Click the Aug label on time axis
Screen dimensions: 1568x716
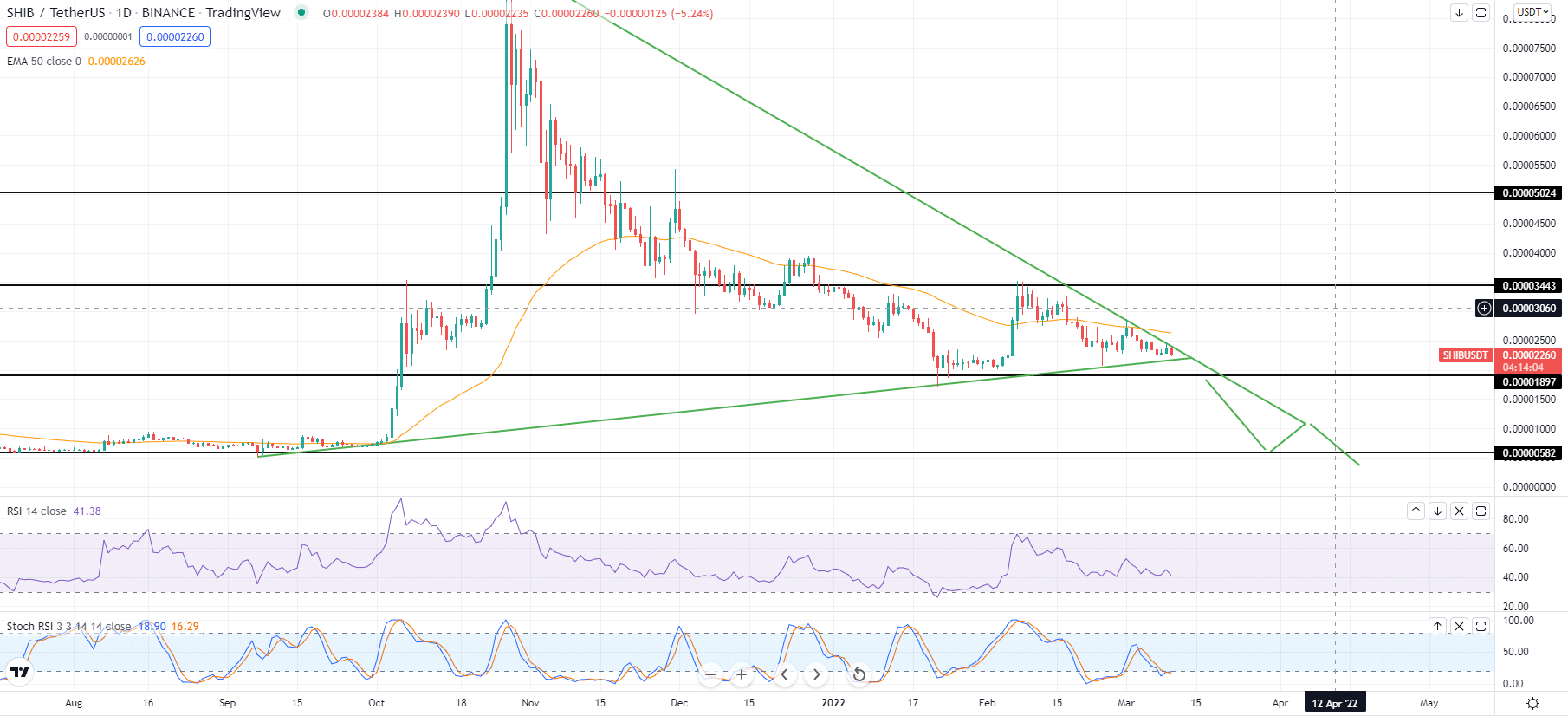tap(74, 703)
